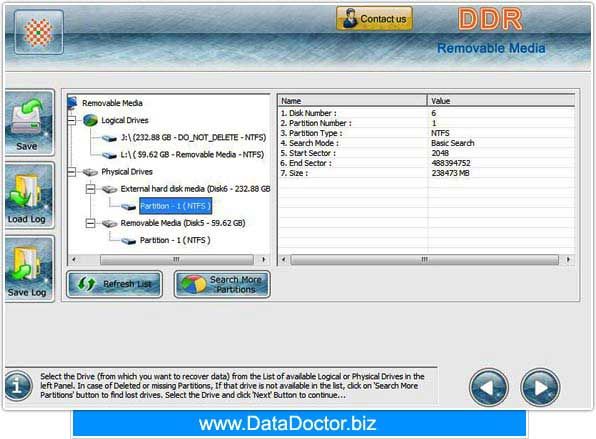Select the Logical Drives globe icon
The width and height of the screenshot is (596, 439).
(x=90, y=120)
